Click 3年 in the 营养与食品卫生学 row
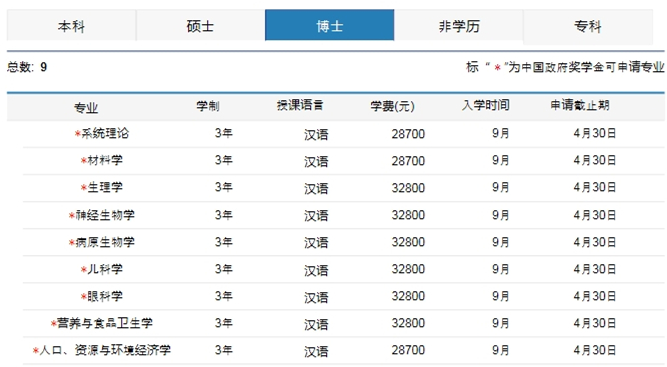Image resolution: width=667 pixels, height=367 pixels. point(223,323)
